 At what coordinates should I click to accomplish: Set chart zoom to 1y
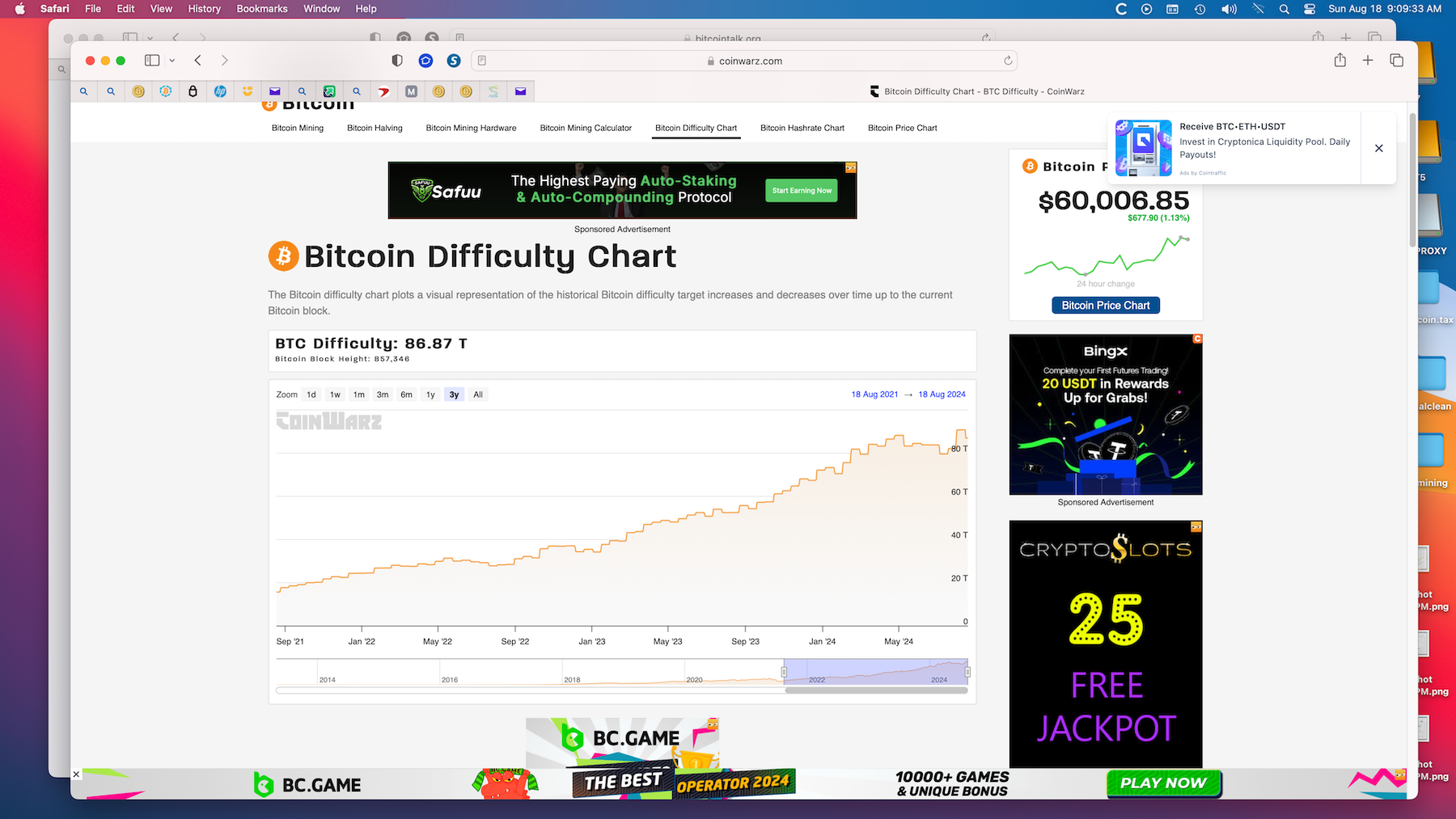tap(430, 395)
